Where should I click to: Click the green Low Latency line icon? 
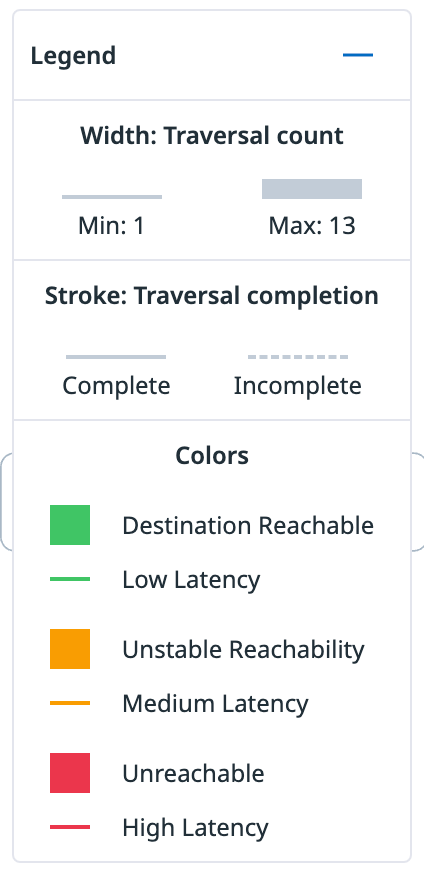(x=70, y=579)
